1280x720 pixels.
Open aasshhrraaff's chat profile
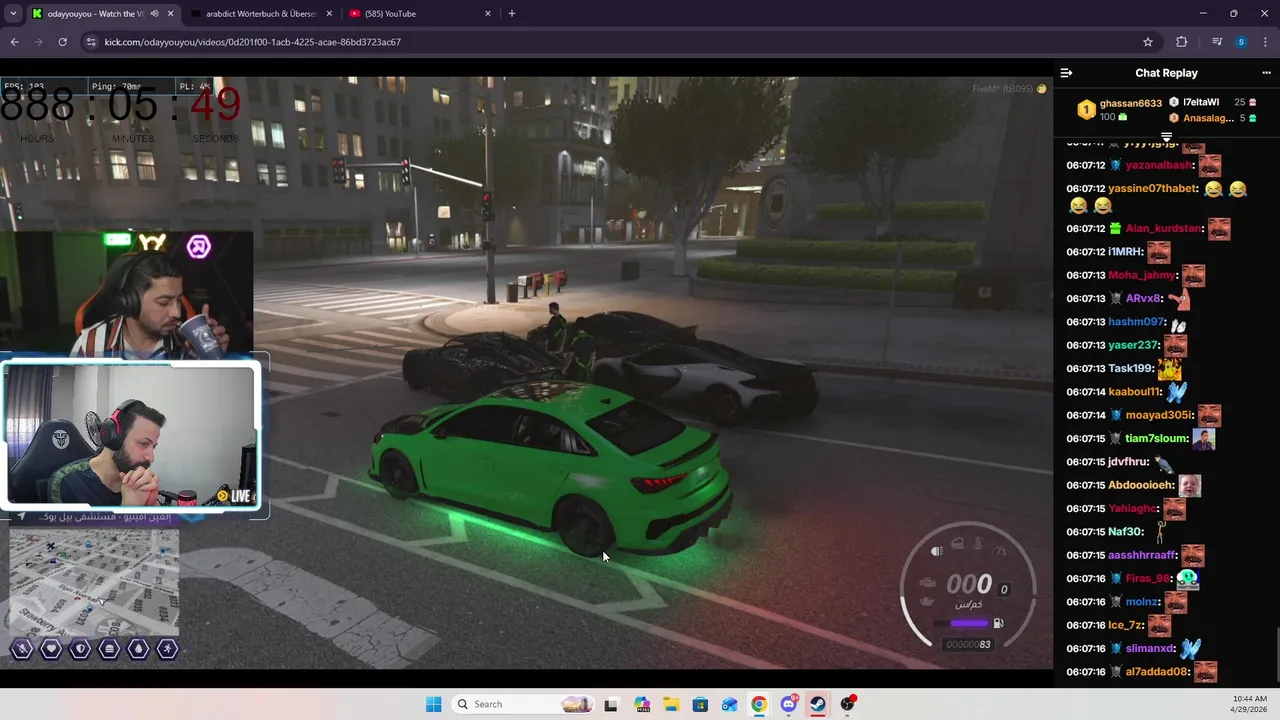1142,555
